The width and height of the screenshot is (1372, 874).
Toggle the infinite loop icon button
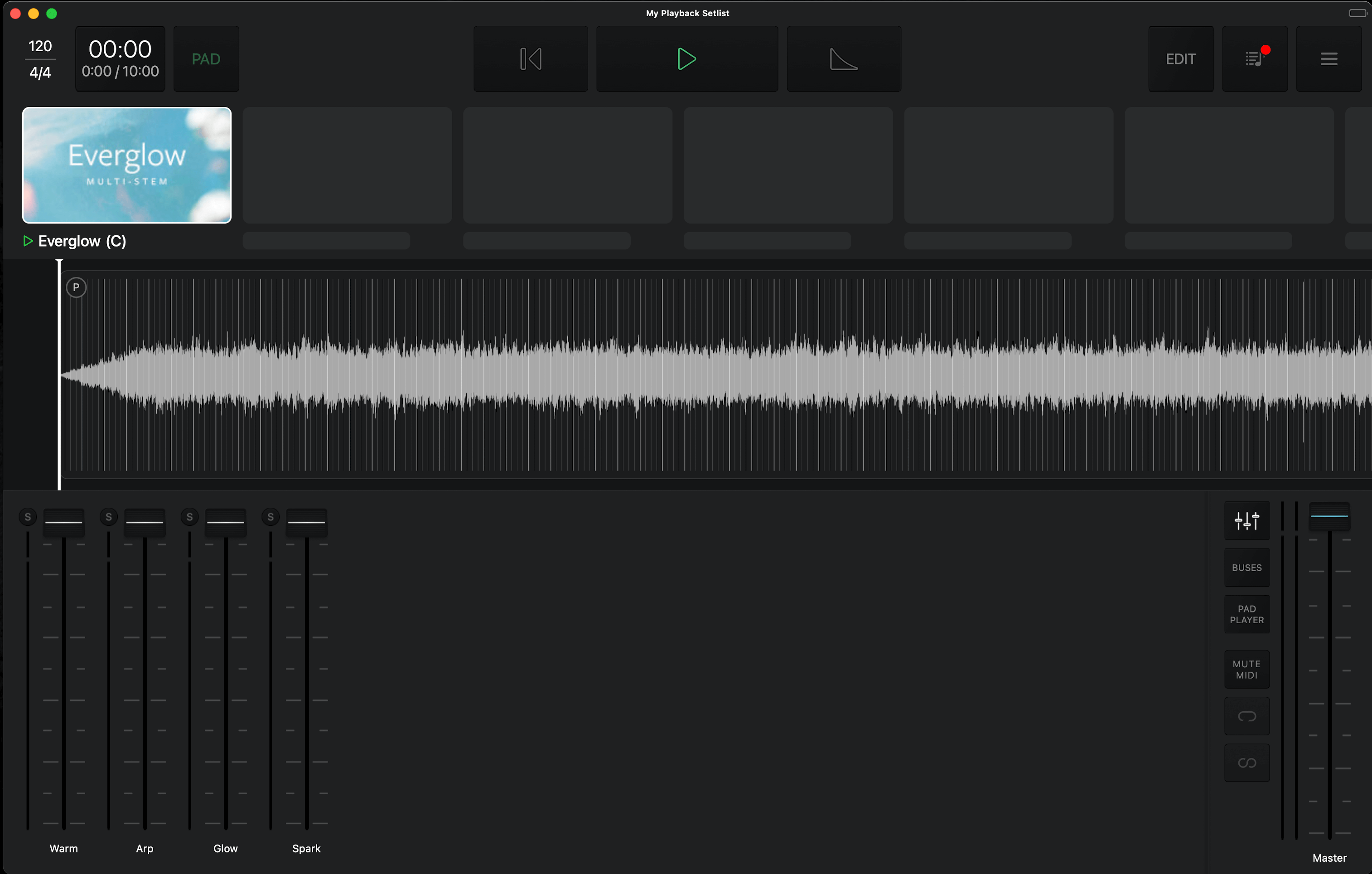point(1246,763)
